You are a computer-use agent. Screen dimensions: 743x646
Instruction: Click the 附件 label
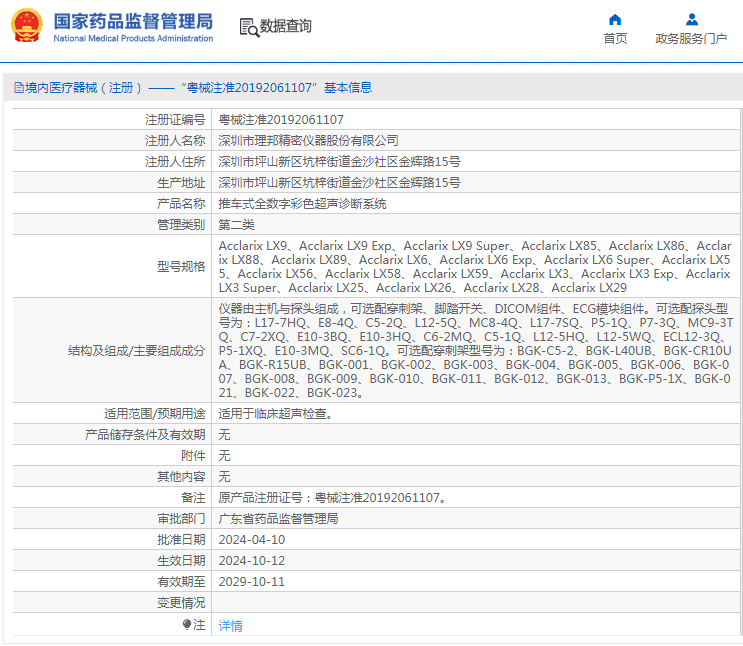pos(193,455)
